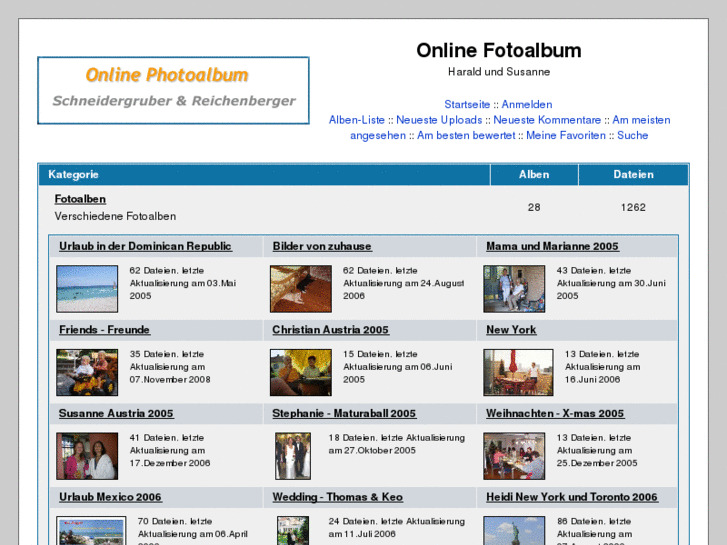
Task: Click the file count 1262
Action: point(633,207)
